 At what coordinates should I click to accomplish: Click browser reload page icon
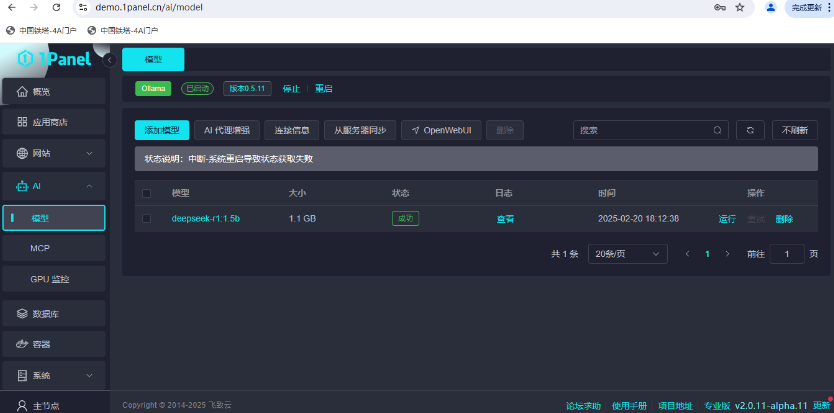[56, 7]
